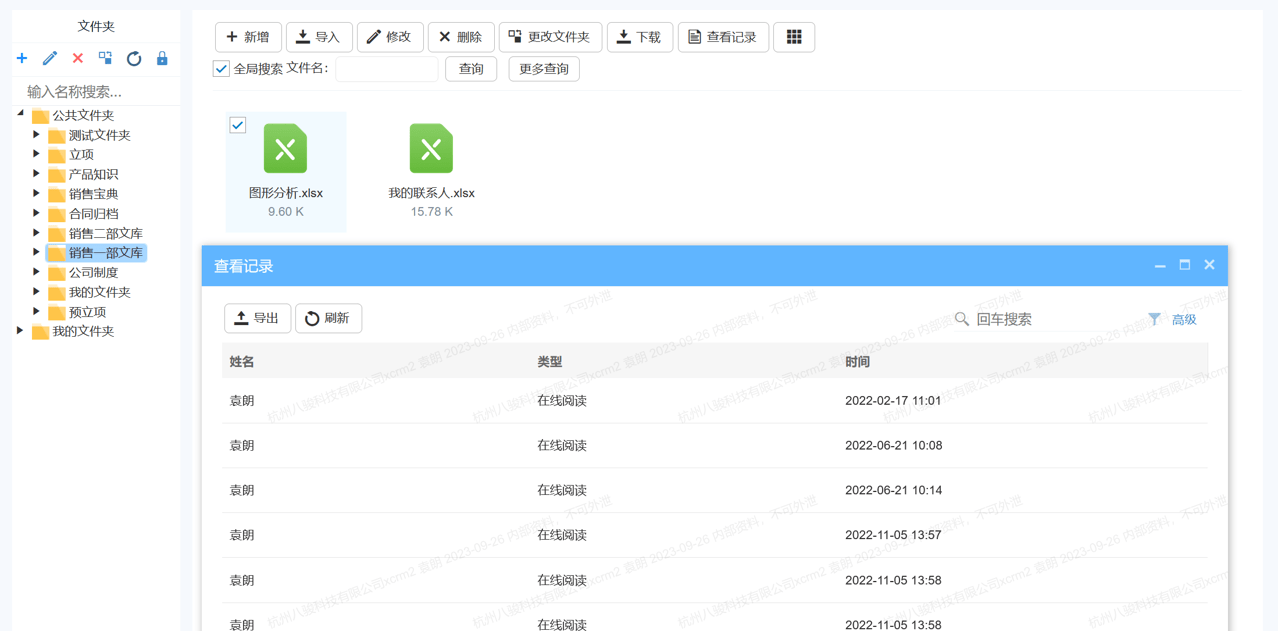Deselect the 图形分析.xlsx checkbox
1278x631 pixels.
237,124
